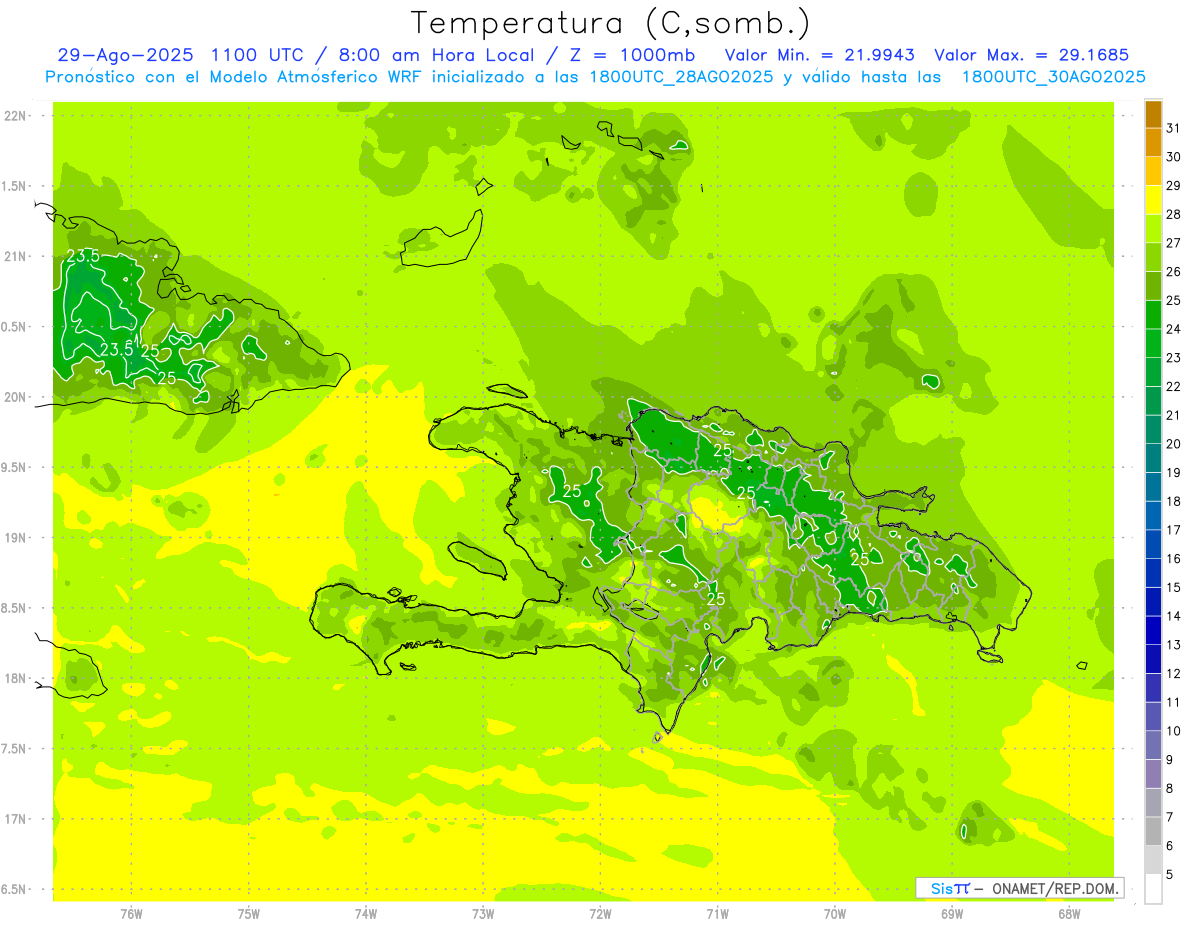
Task: Click the '69W' longitude axis label
Action: [x=952, y=914]
